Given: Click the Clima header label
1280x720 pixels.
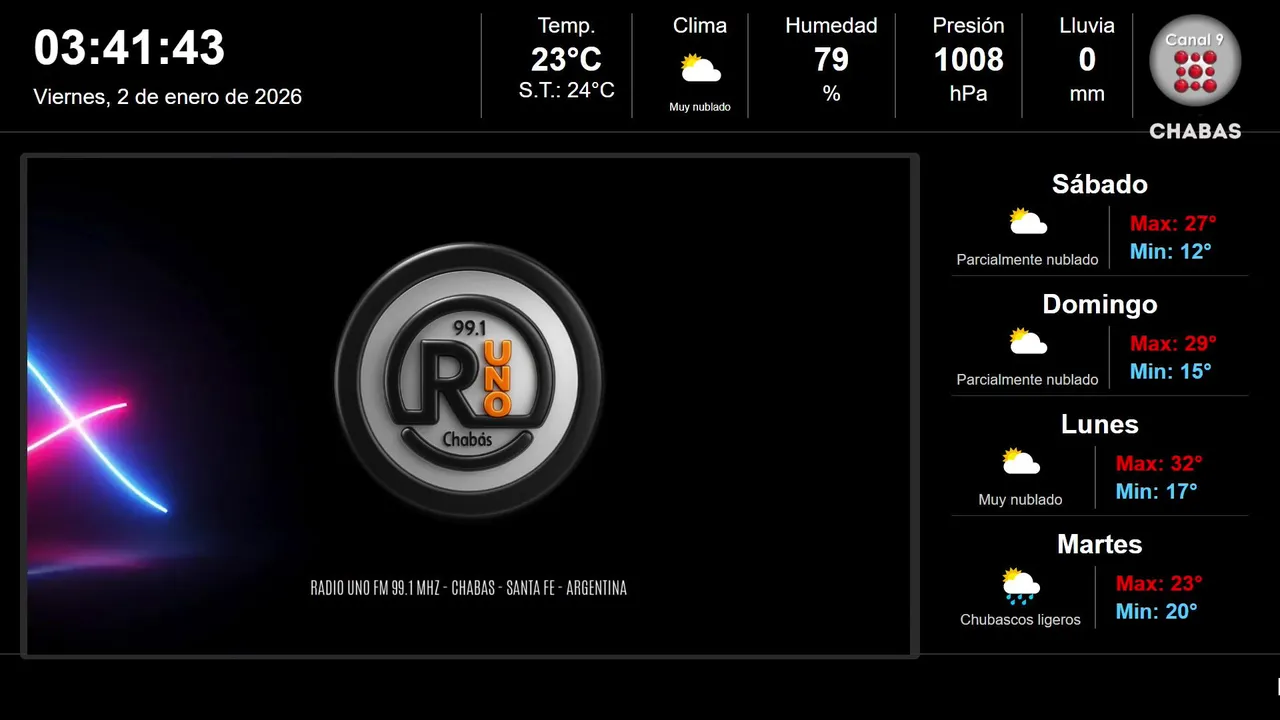Looking at the screenshot, I should click(x=700, y=26).
